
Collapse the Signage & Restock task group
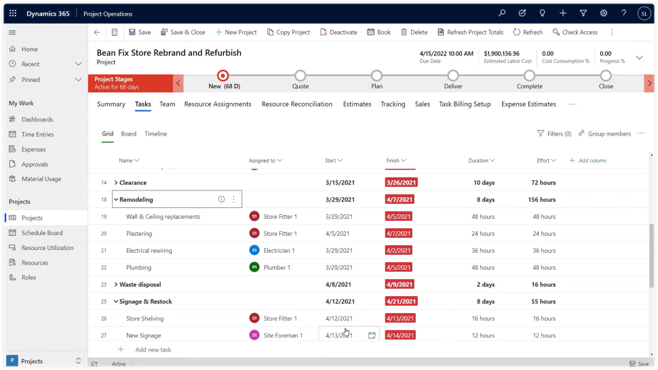116,302
